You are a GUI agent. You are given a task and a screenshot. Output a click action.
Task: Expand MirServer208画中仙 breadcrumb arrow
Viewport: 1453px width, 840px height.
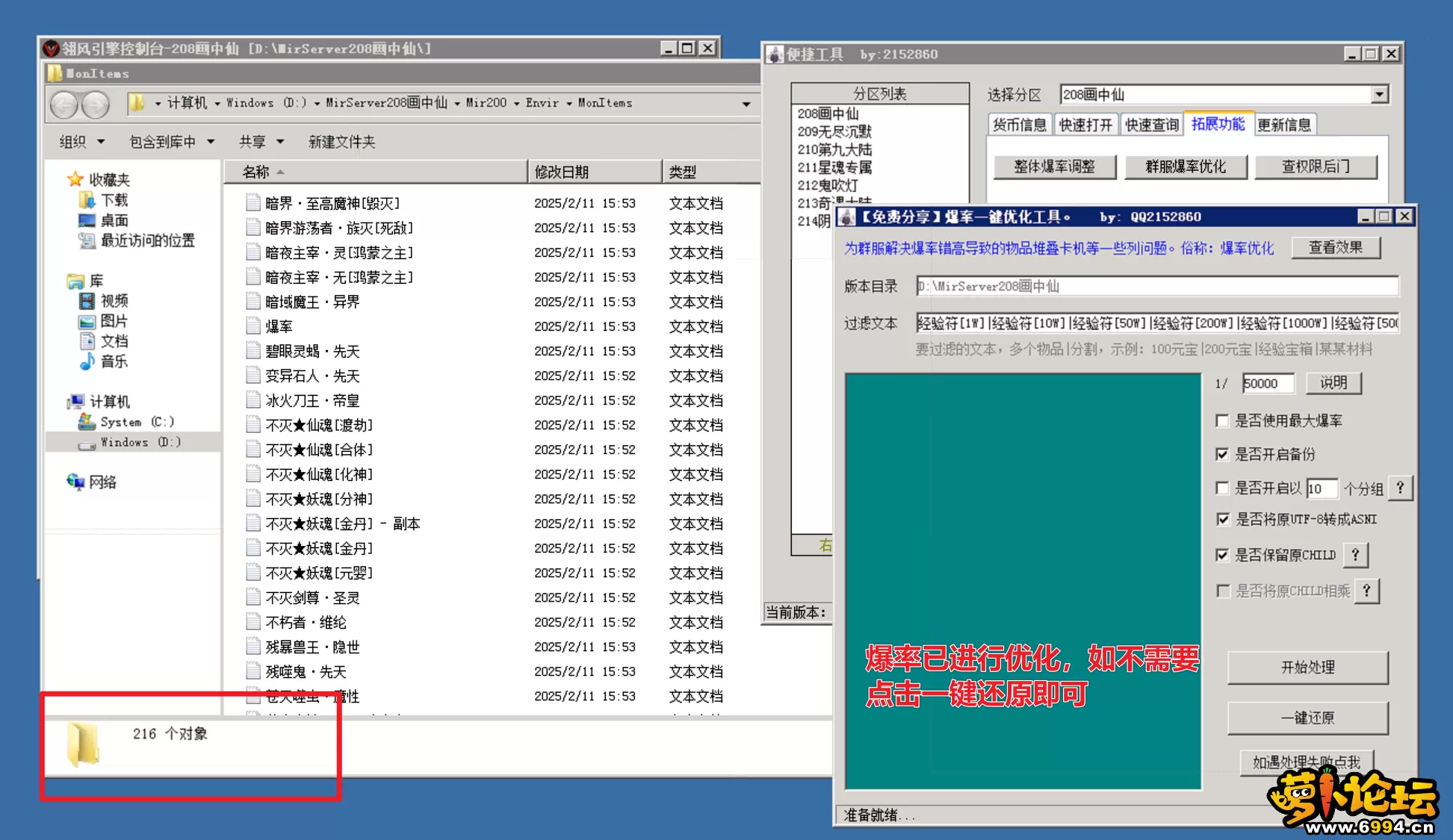coord(456,103)
